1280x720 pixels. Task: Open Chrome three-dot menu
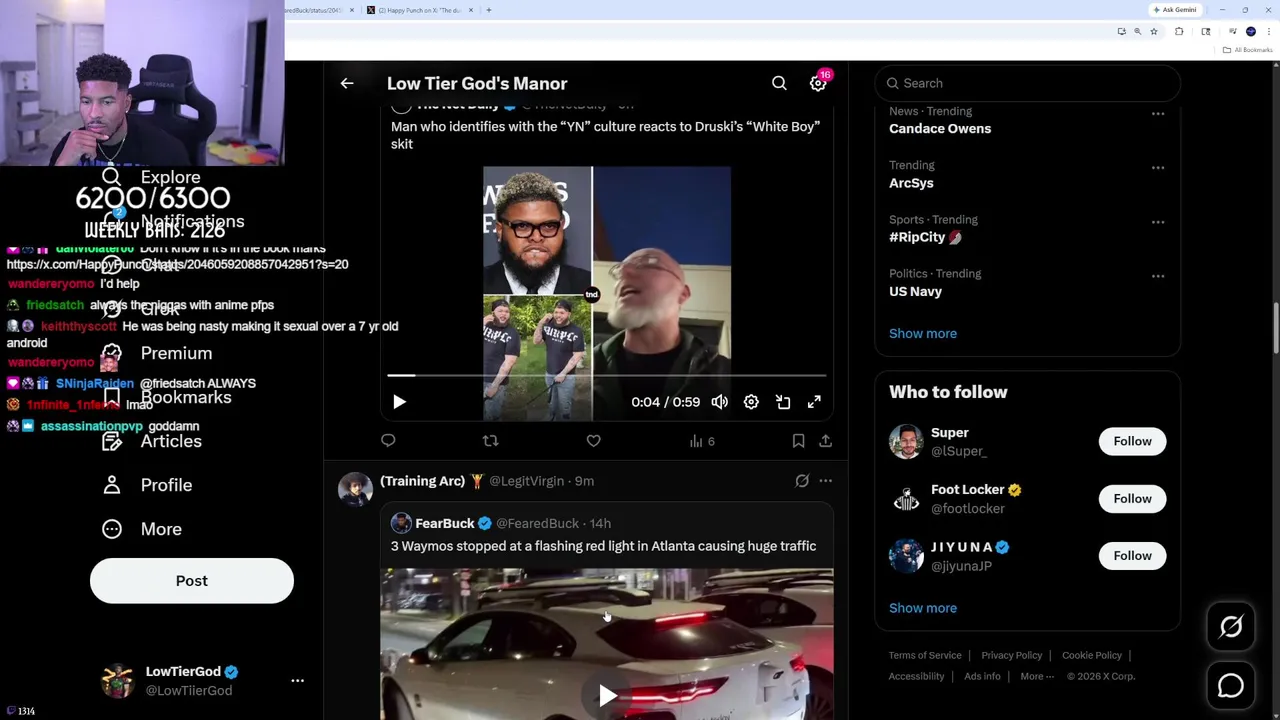[x=1268, y=32]
